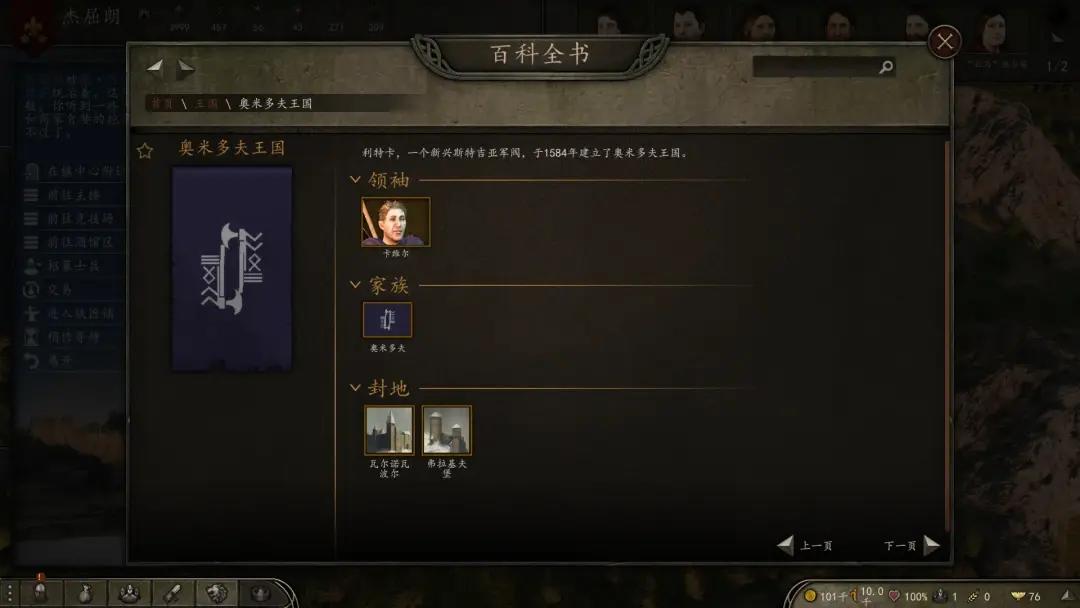Open the clan lion-head icon
This screenshot has width=1080, height=608.
coord(216,592)
